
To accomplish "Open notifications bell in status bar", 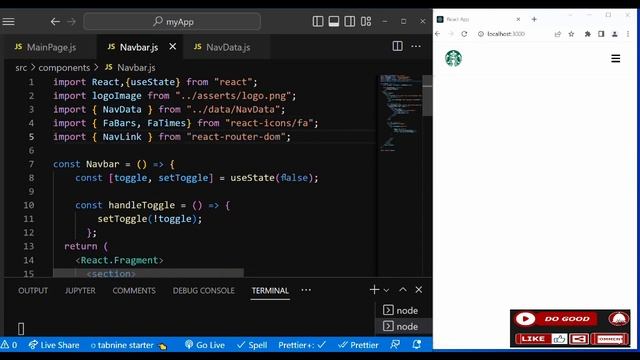I will [x=417, y=344].
